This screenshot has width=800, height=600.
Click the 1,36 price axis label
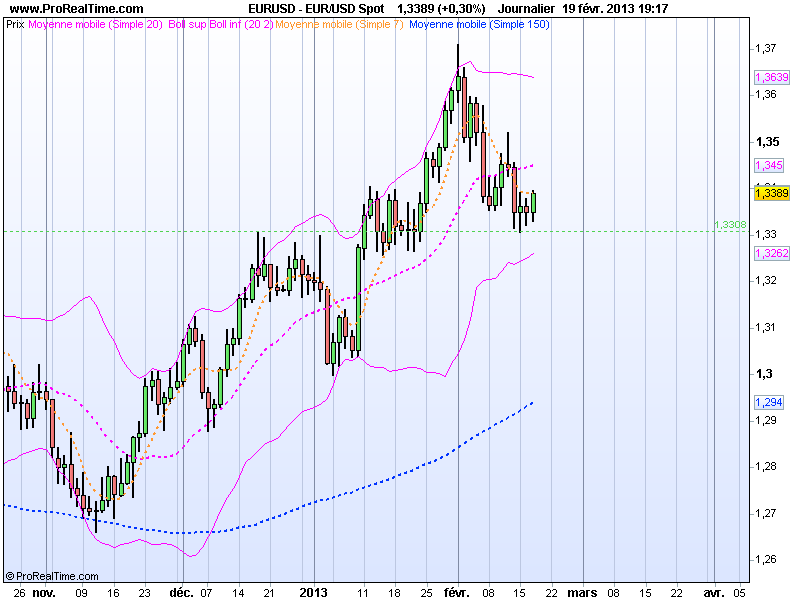[x=766, y=94]
